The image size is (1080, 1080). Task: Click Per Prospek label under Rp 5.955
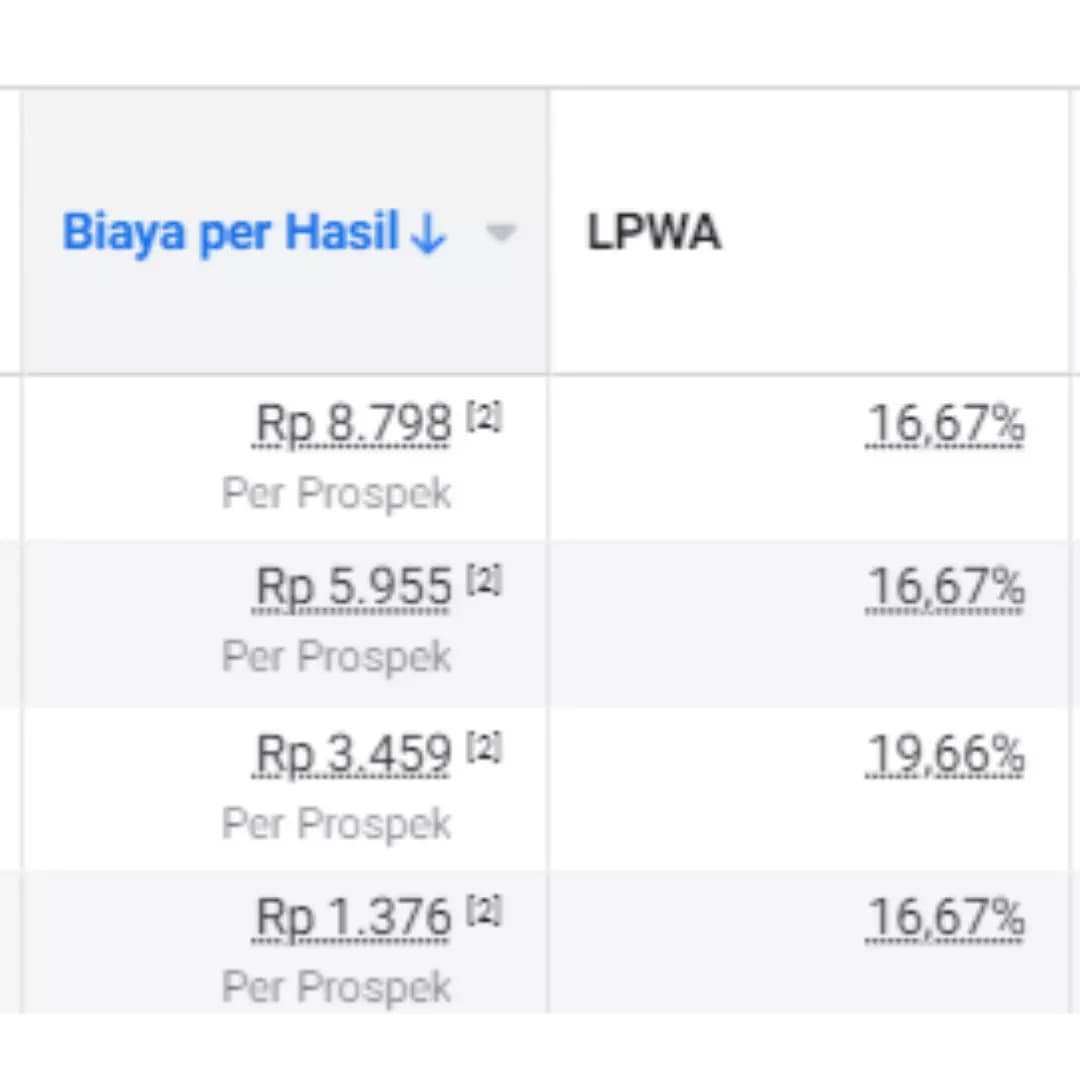(x=337, y=657)
